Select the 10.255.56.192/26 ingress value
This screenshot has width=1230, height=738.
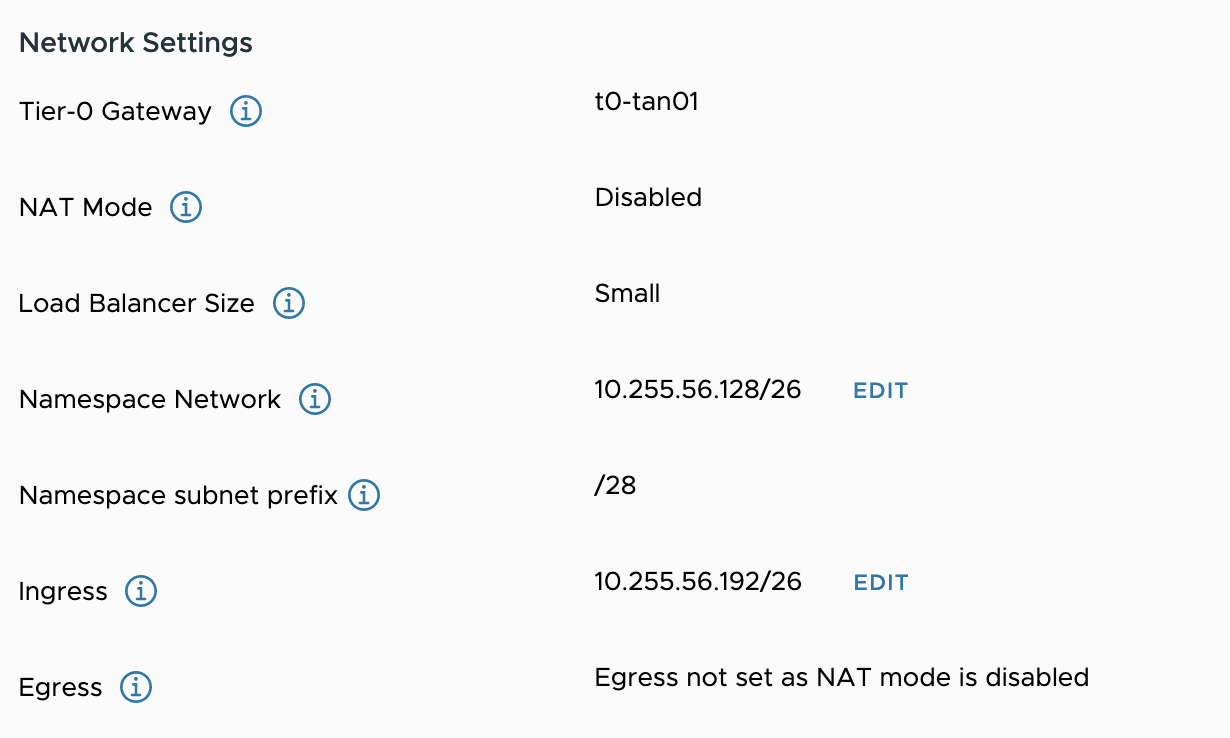tap(697, 581)
